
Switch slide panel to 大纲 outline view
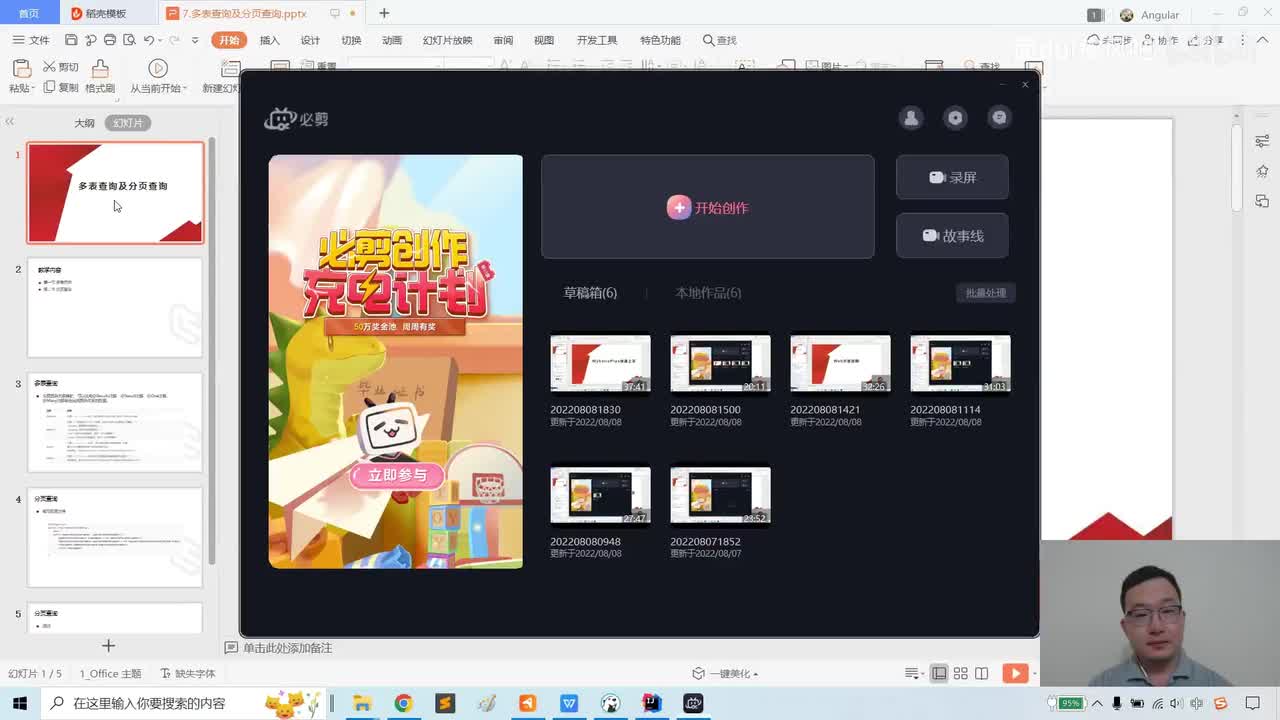(84, 123)
